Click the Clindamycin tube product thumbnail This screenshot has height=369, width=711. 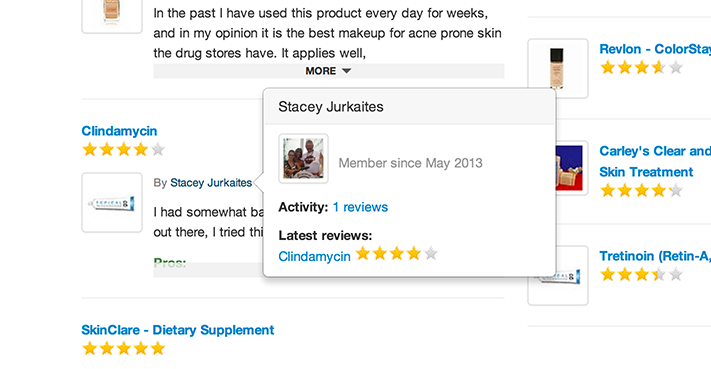112,203
